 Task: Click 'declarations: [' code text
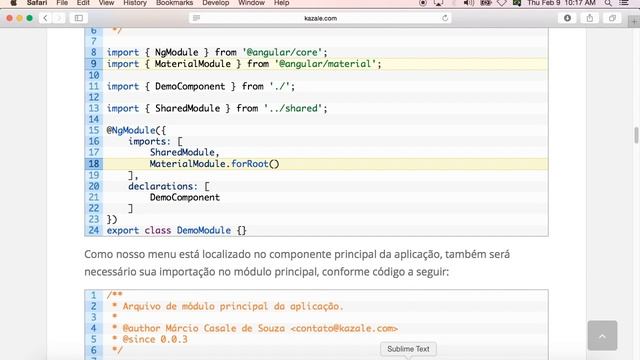coord(169,186)
